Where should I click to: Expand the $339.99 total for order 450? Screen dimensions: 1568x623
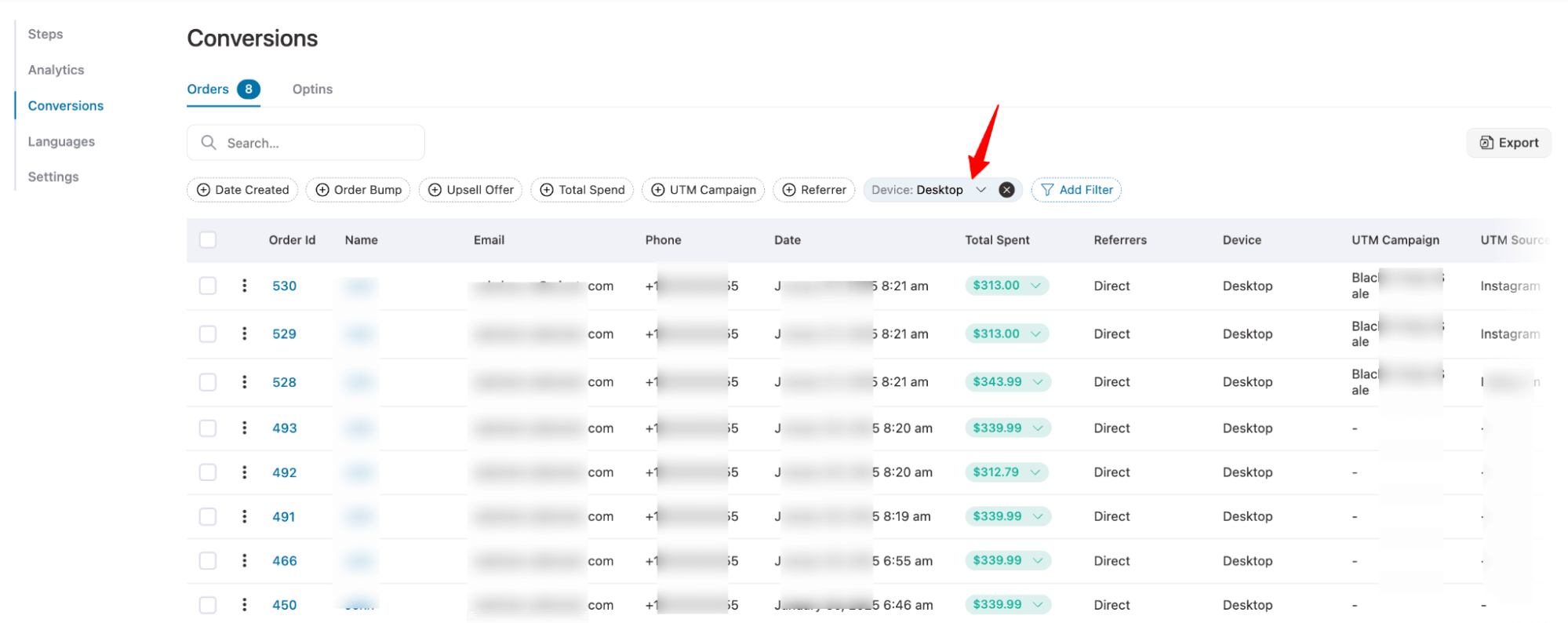pos(1007,605)
